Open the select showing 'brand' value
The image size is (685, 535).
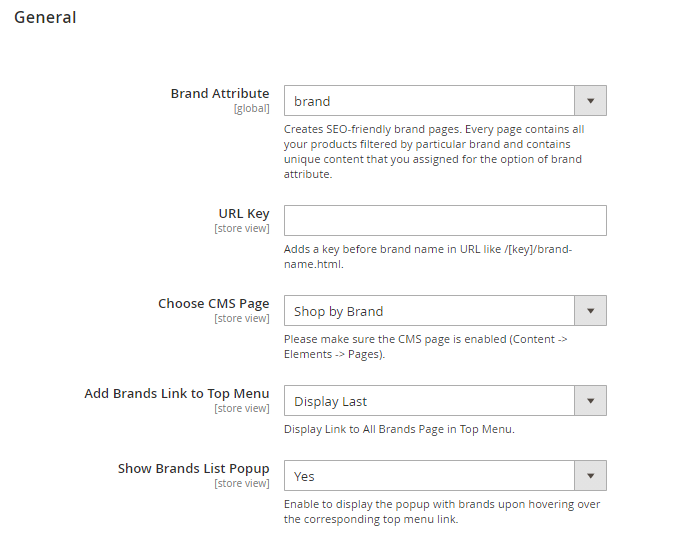tap(429, 101)
